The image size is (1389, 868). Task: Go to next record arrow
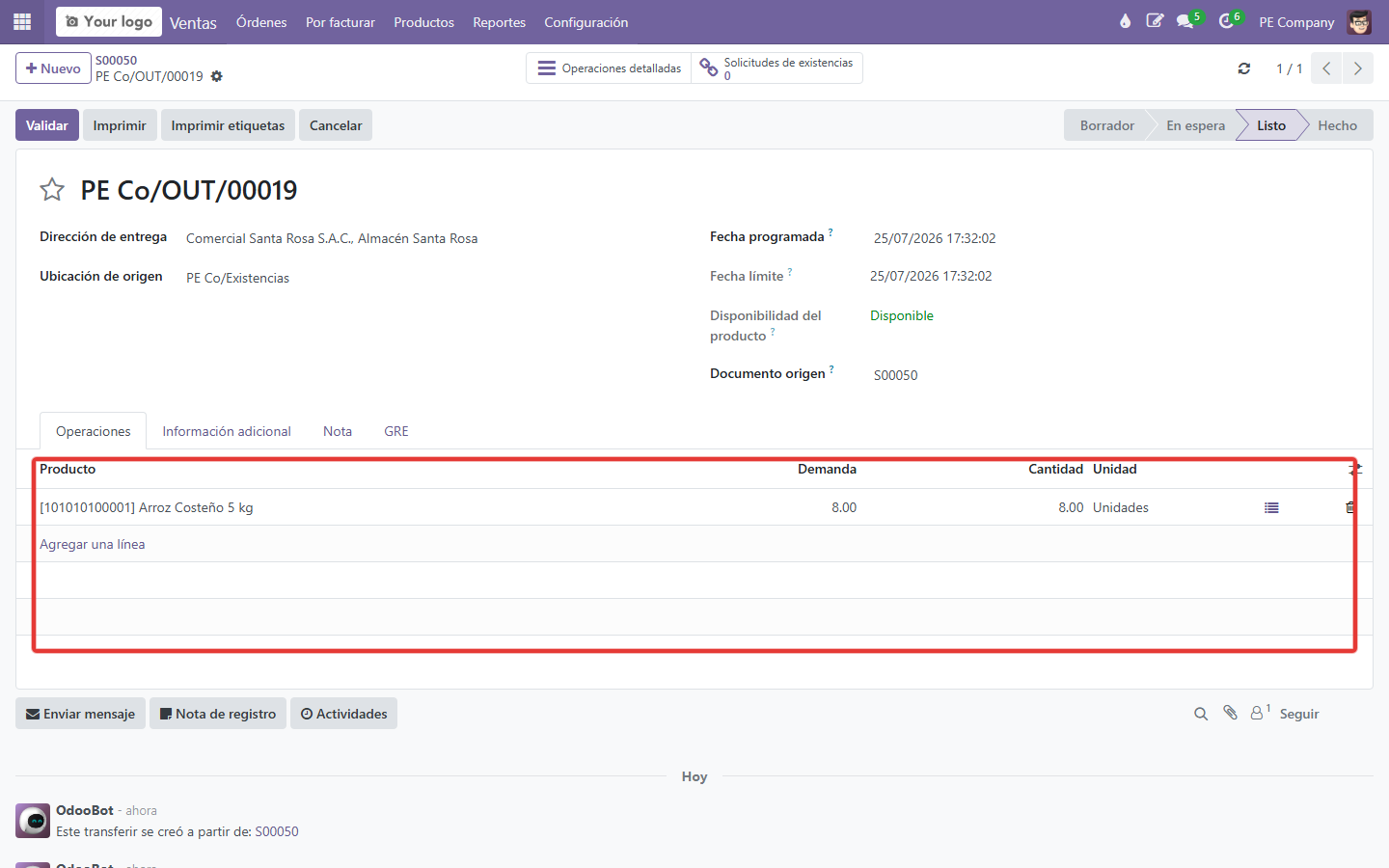(1357, 68)
